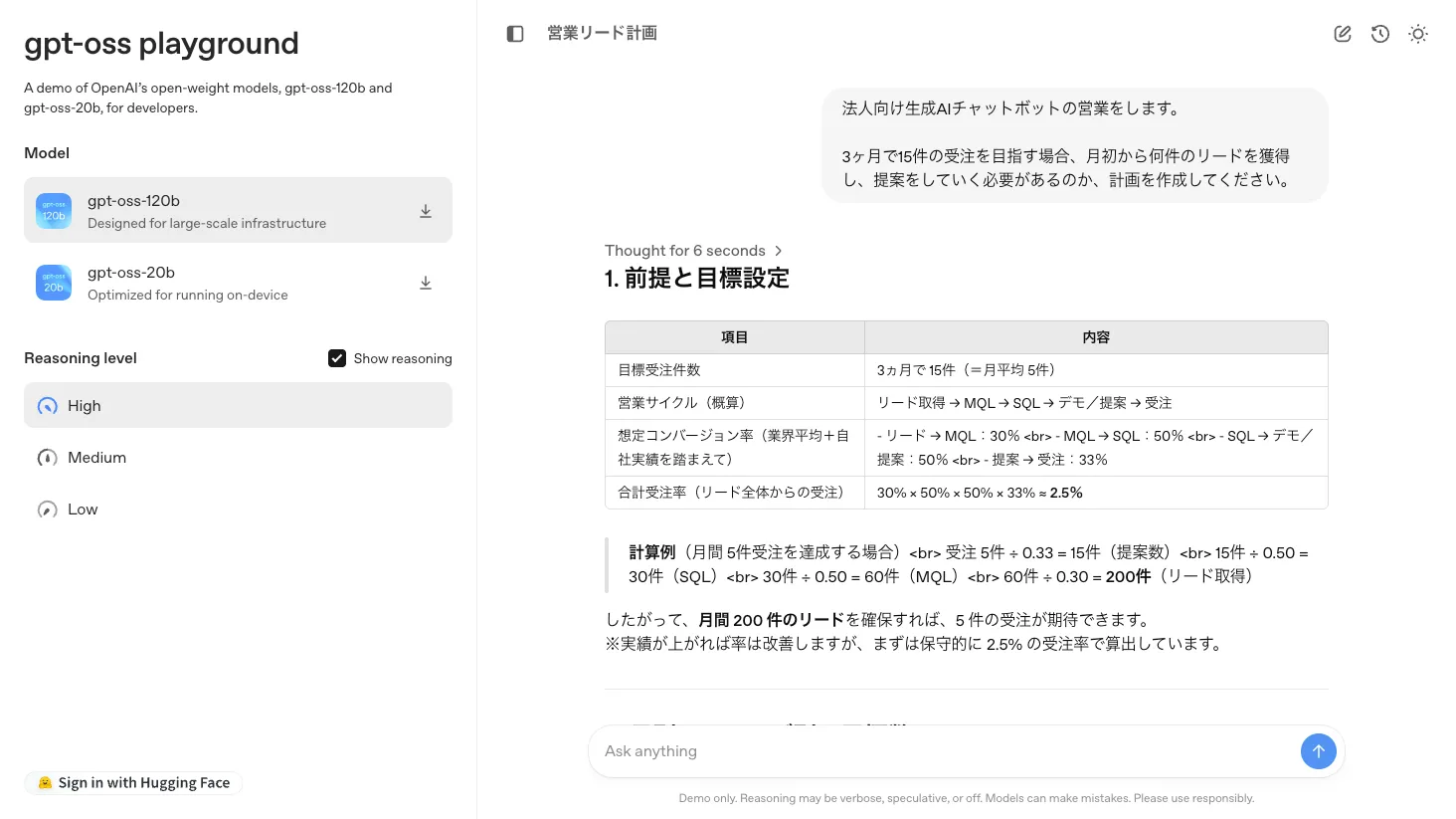The width and height of the screenshot is (1456, 819).
Task: Select Low reasoning level
Action: pos(238,510)
